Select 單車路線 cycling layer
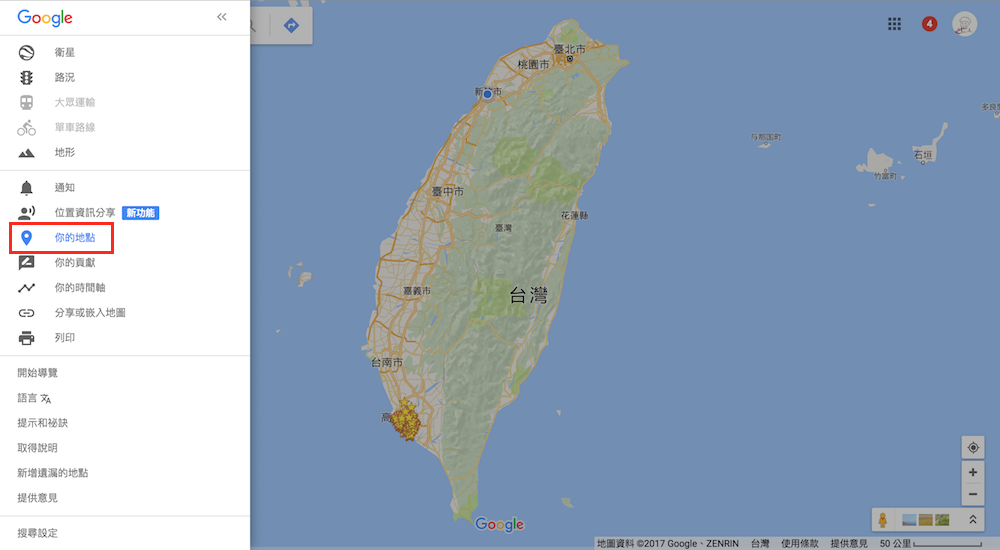Image resolution: width=1000 pixels, height=550 pixels. (75, 127)
